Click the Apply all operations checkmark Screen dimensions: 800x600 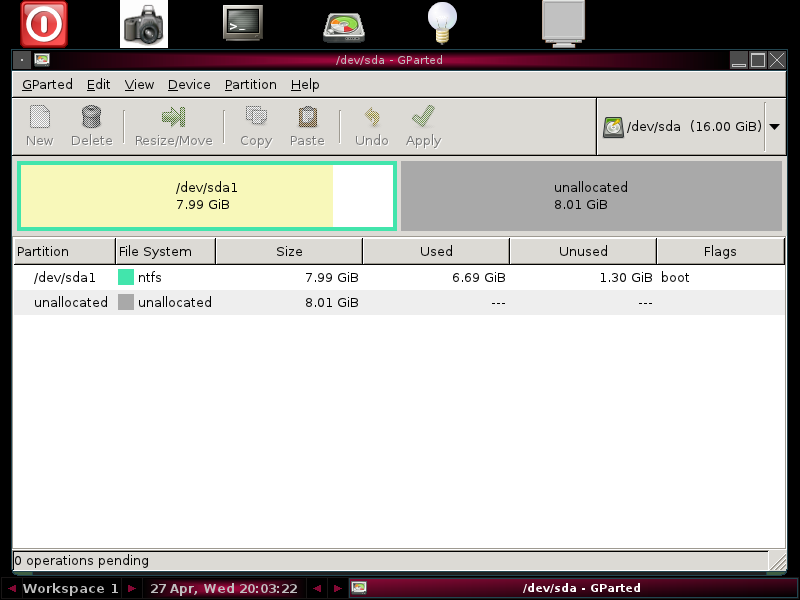point(423,117)
